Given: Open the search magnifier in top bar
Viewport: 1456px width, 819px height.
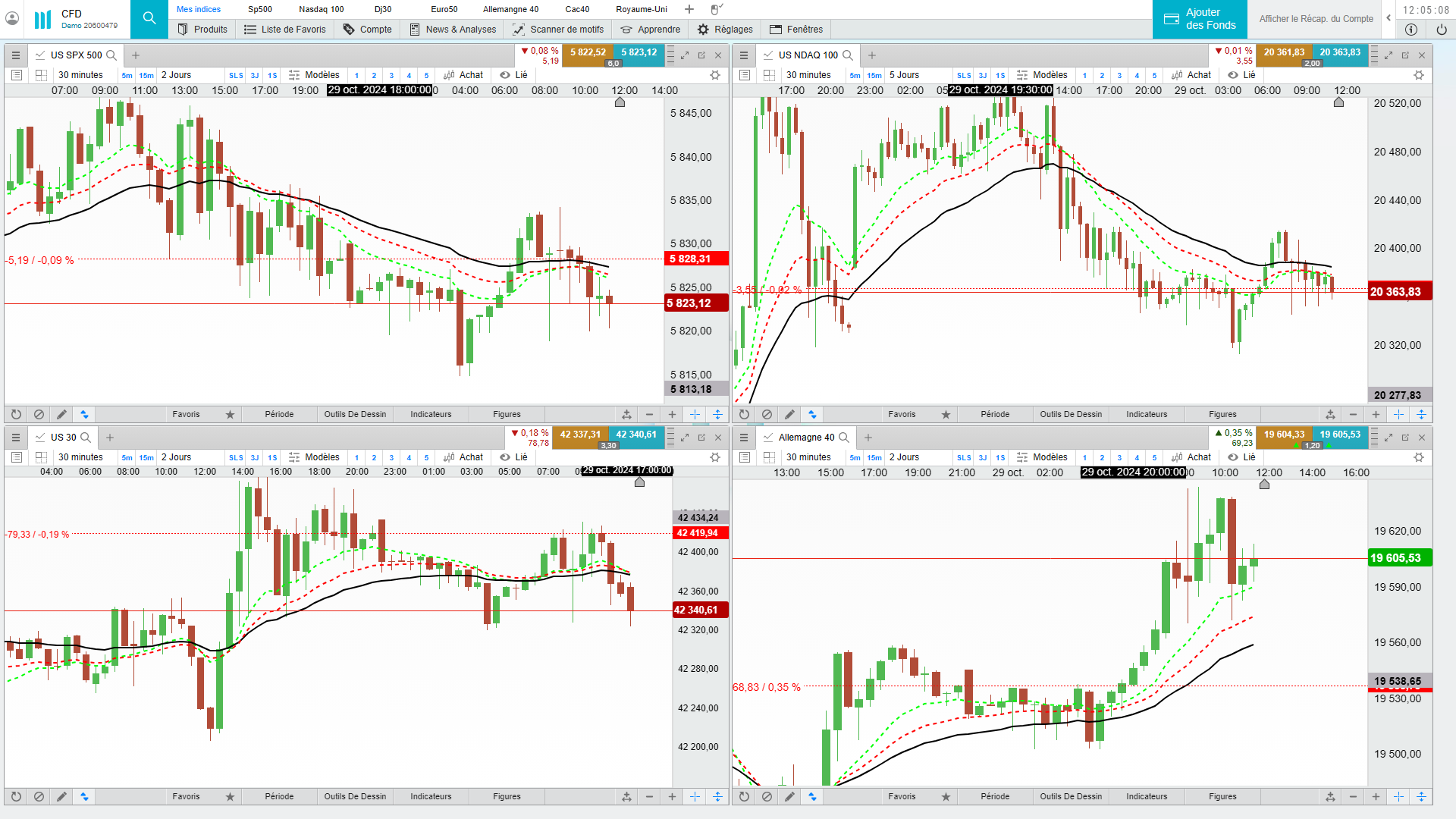Looking at the screenshot, I should 149,18.
